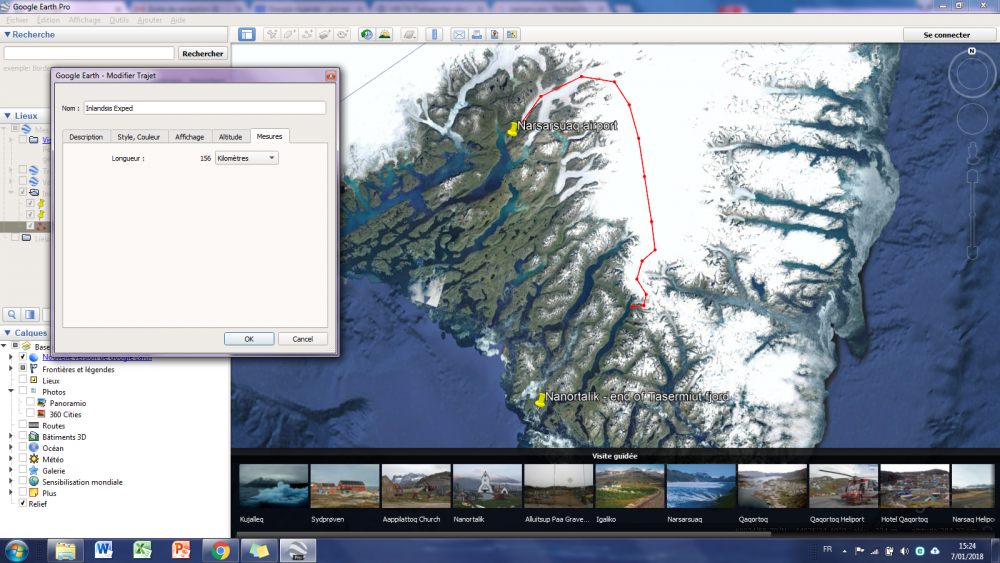Open the Qaqortoq Heliport tour thumbnail
Viewport: 1000px width, 563px height.
(843, 486)
